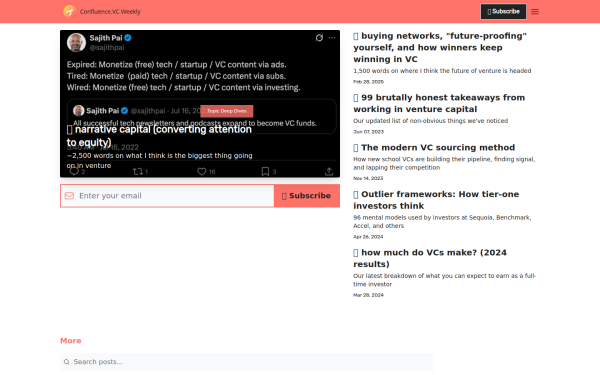The image size is (600, 375).
Task: Click the tweet's retweet icon
Action: pyautogui.click(x=138, y=171)
